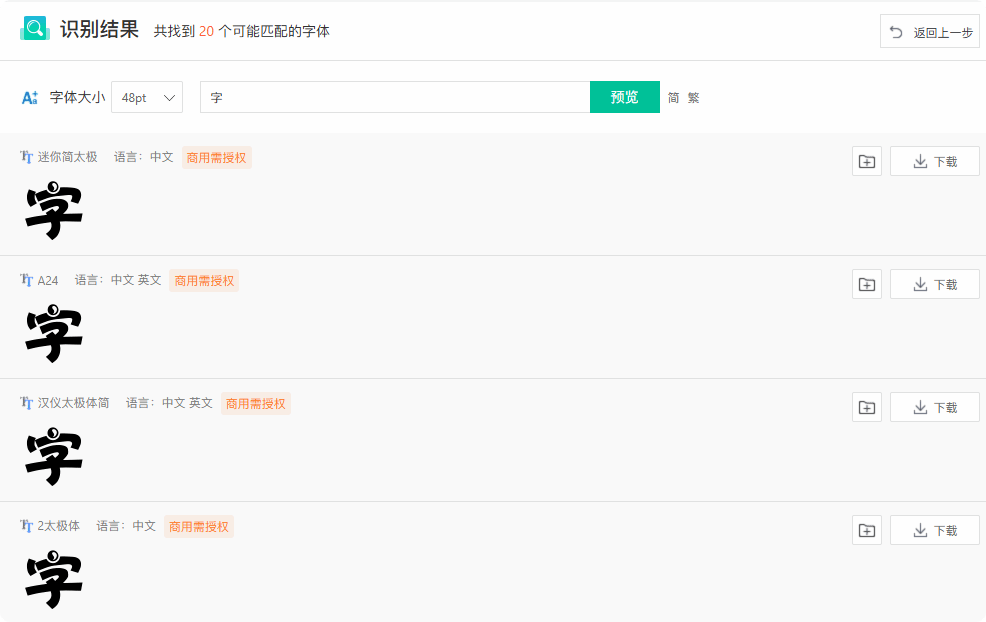Click 语言: 中文 英文 in 汉仪太极体简 row

point(169,403)
